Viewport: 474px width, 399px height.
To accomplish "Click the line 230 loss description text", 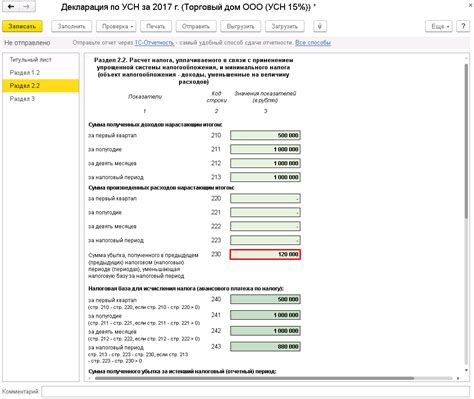I will [143, 265].
